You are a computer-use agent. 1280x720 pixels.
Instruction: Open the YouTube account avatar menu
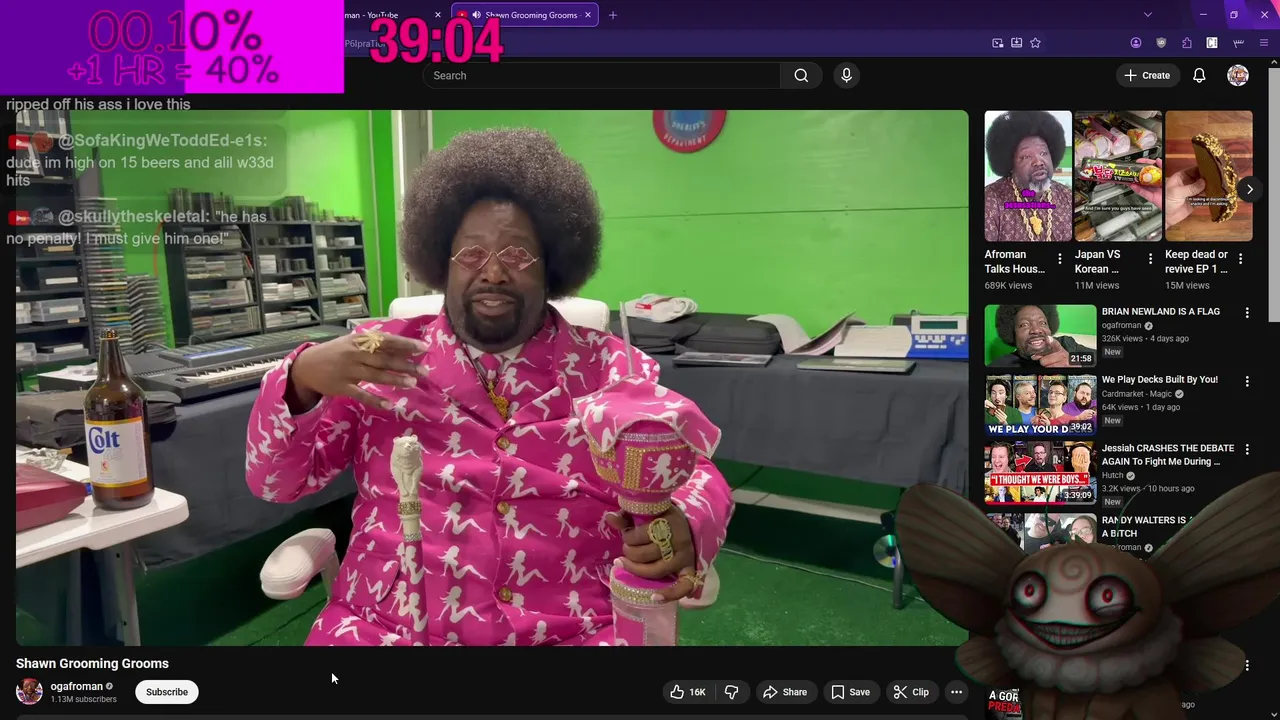(x=1238, y=75)
